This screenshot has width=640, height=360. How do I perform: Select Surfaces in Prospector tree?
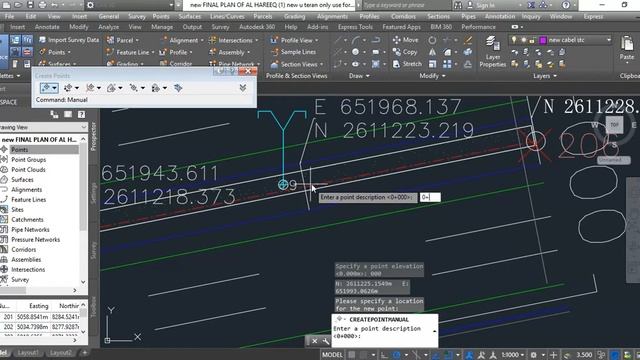pyautogui.click(x=22, y=180)
